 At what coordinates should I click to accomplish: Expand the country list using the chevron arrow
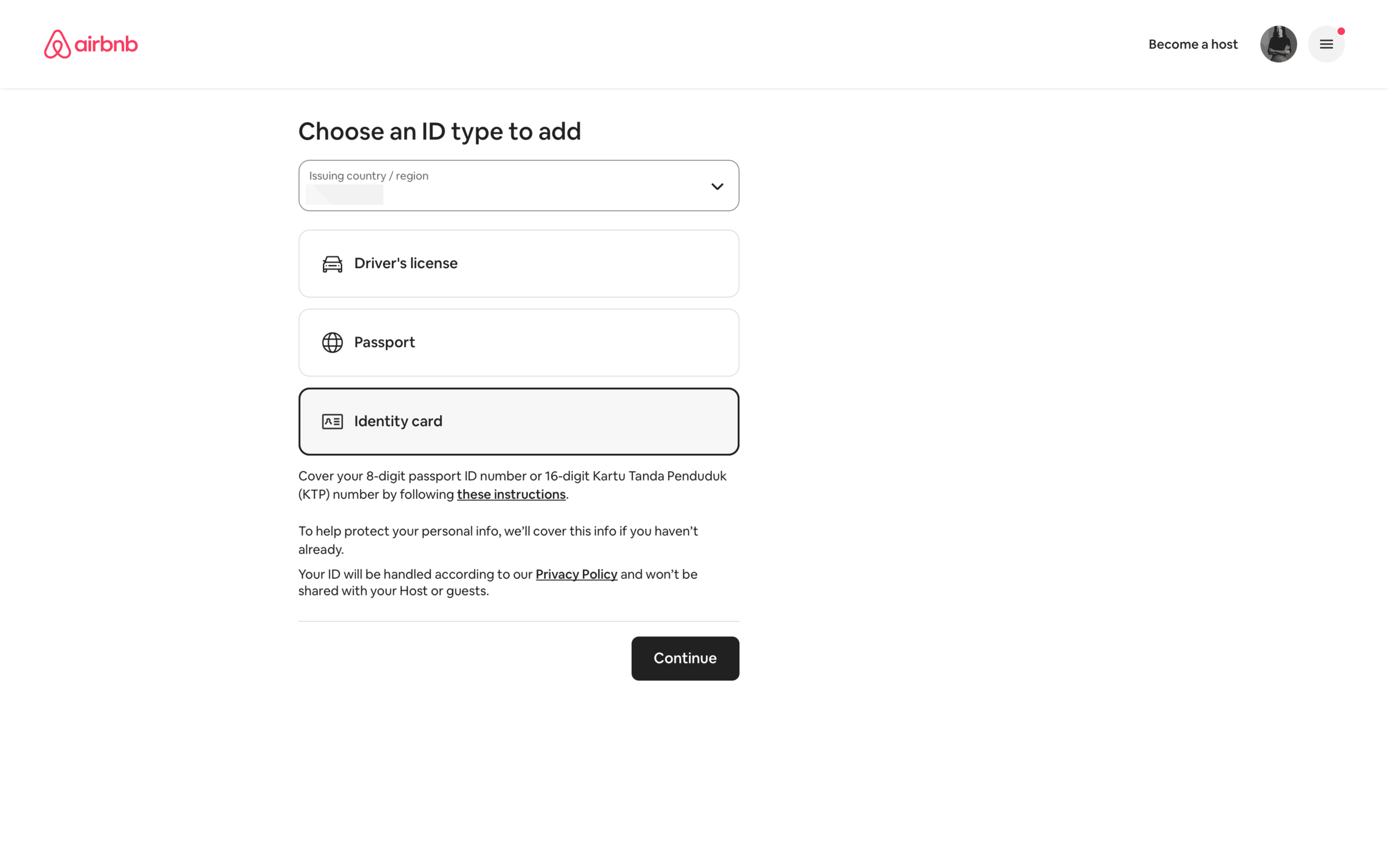point(717,186)
